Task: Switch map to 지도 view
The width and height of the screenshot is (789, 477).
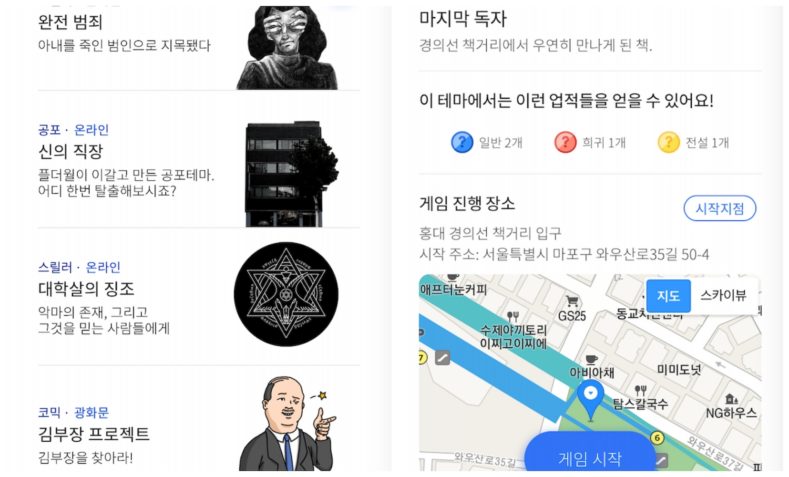Action: [668, 295]
